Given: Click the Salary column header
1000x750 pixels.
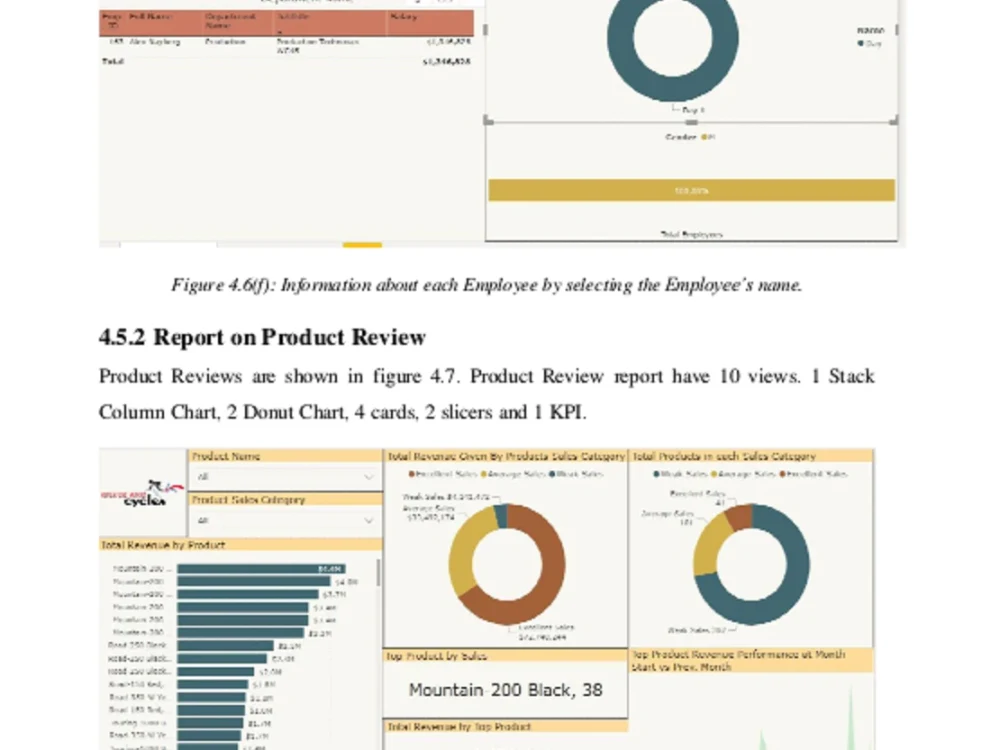Looking at the screenshot, I should [400, 16].
